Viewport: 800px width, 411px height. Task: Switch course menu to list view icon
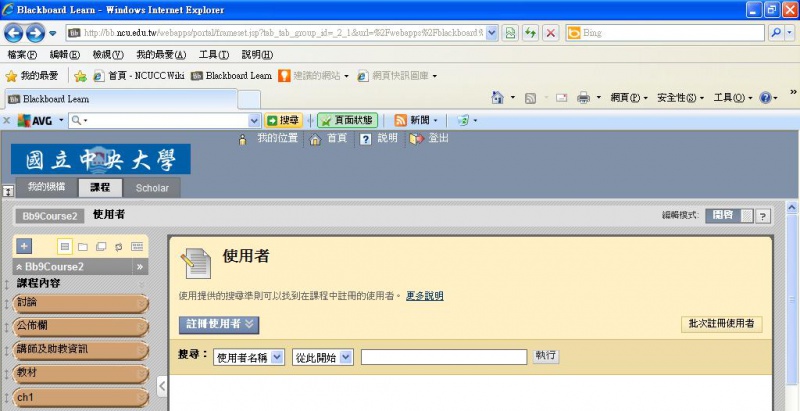(x=65, y=246)
